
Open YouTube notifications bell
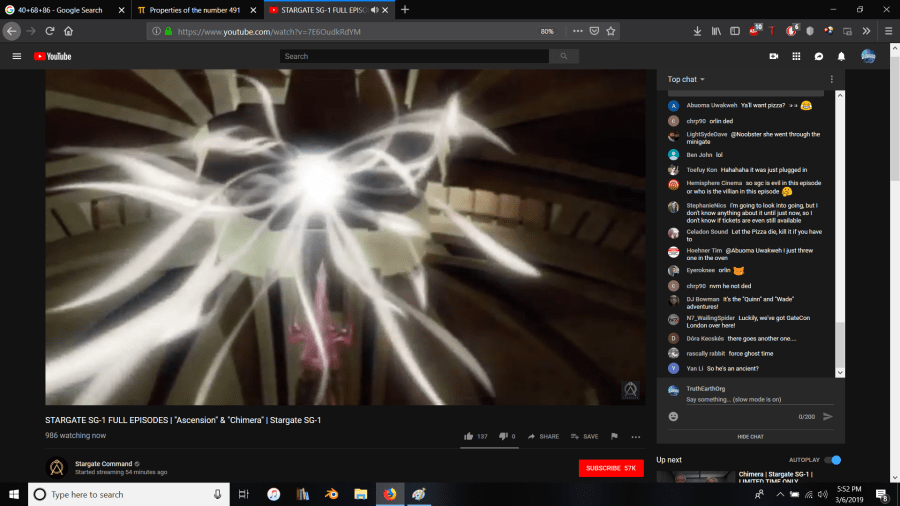[841, 56]
